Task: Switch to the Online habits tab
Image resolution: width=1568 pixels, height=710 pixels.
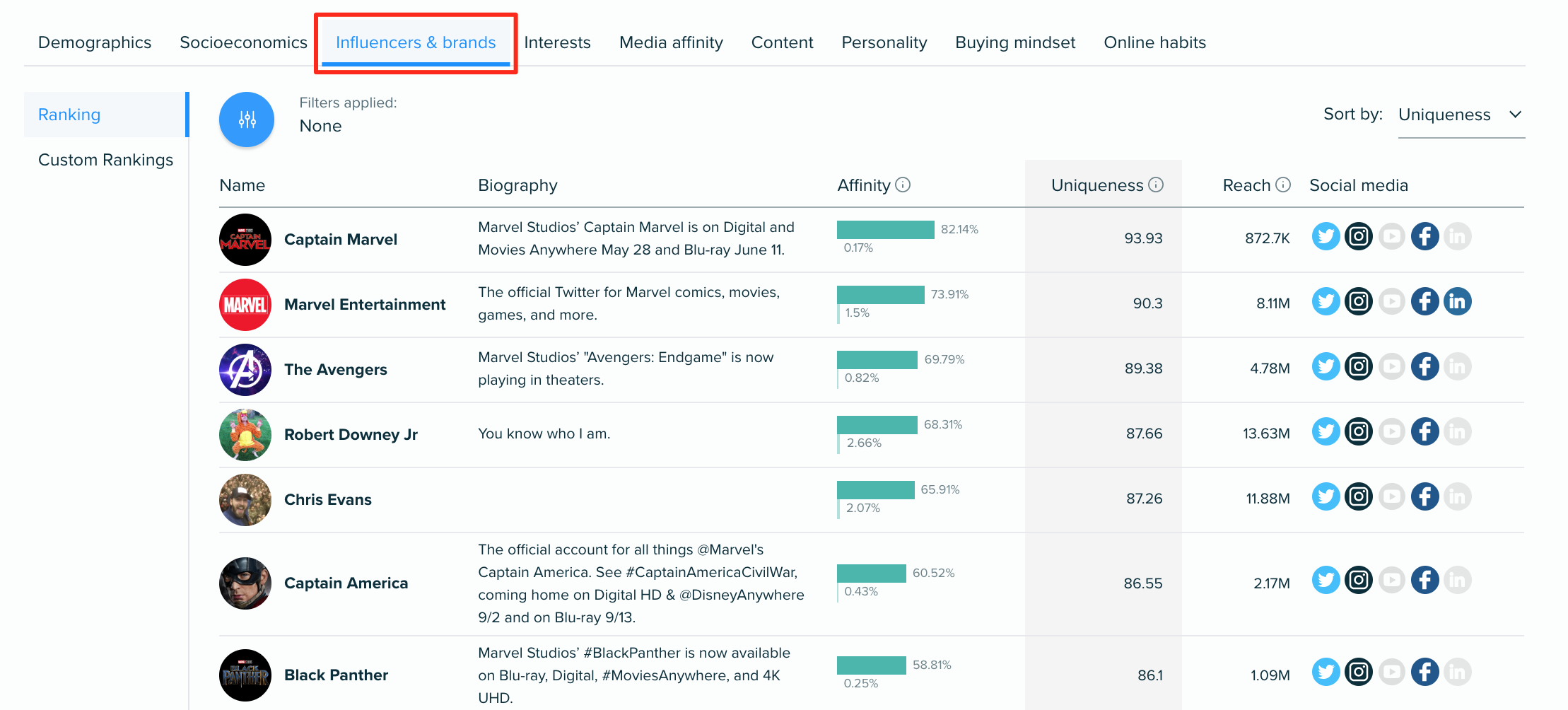Action: pyautogui.click(x=1154, y=42)
